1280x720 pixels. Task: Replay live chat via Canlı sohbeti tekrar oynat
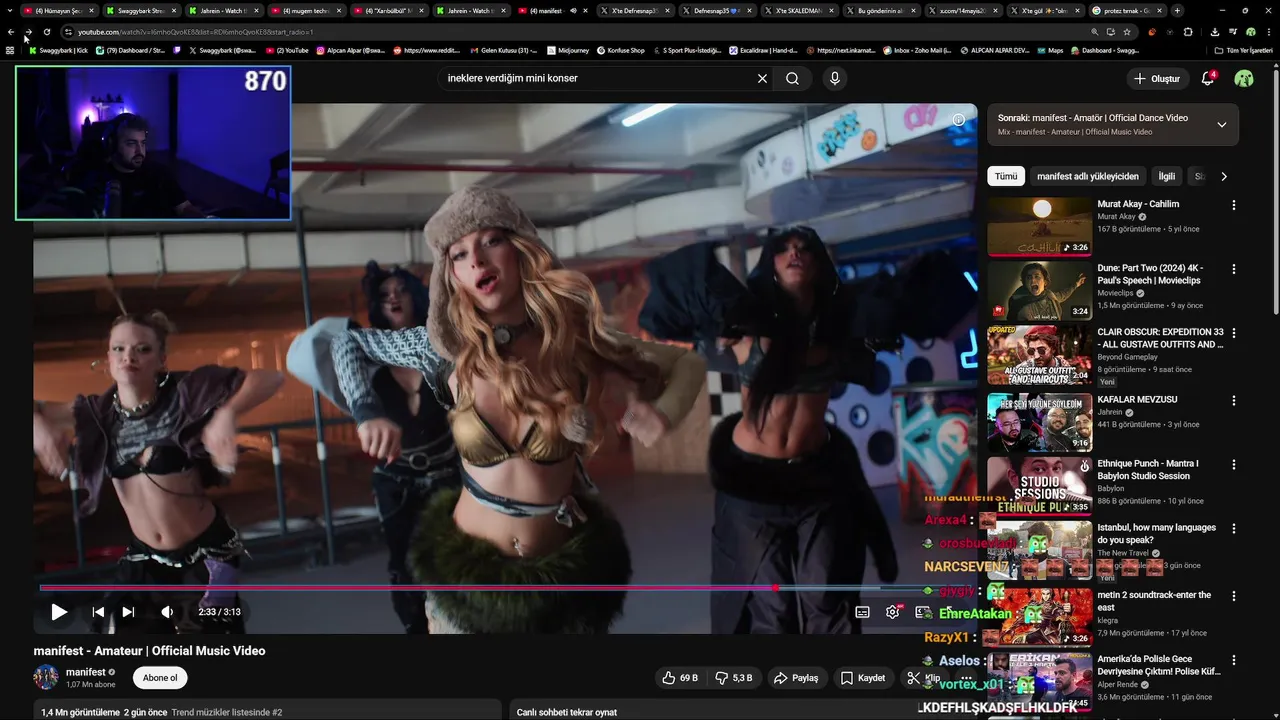click(567, 712)
